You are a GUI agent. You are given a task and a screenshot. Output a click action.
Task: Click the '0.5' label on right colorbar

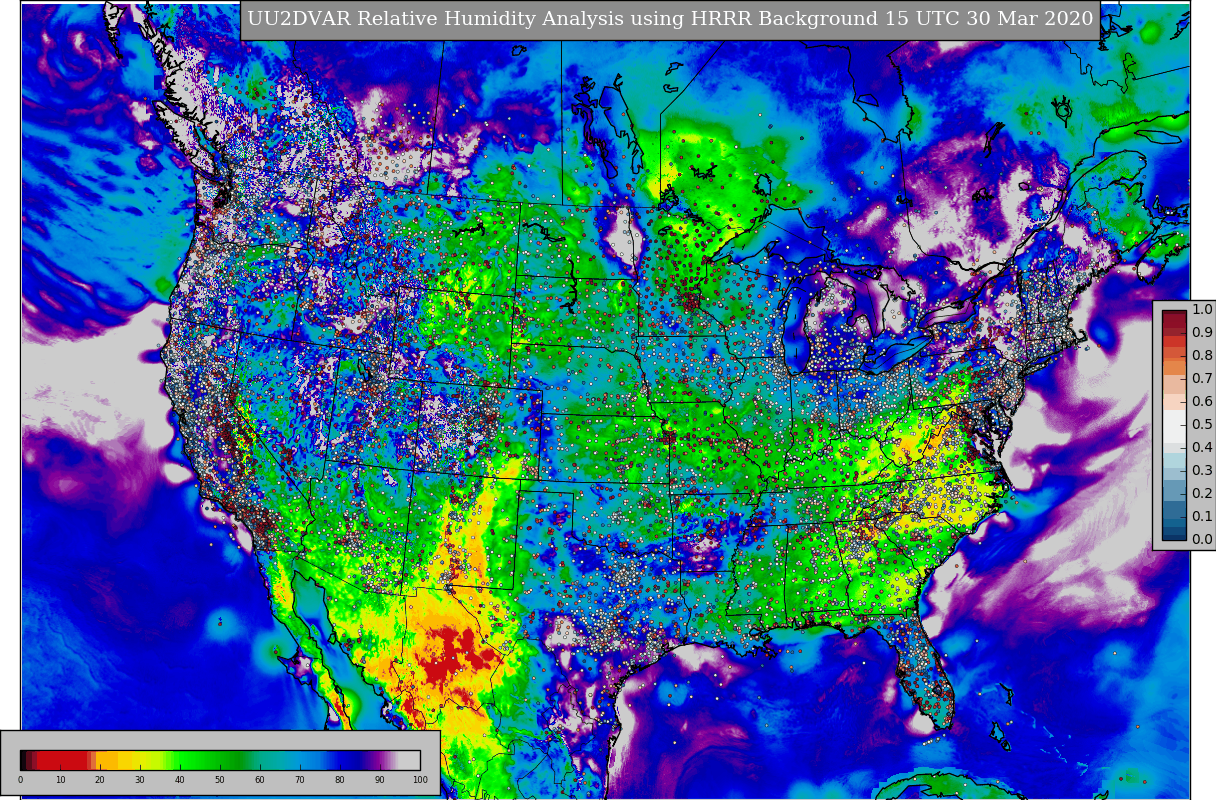coord(1202,424)
